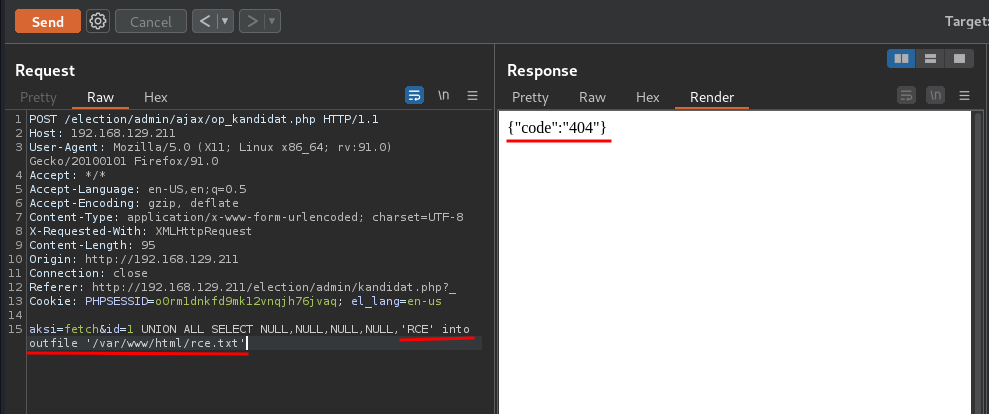Place cursor at outfile path '/var/www/html/rce.txt'
The image size is (989, 414).
pyautogui.click(x=166, y=343)
